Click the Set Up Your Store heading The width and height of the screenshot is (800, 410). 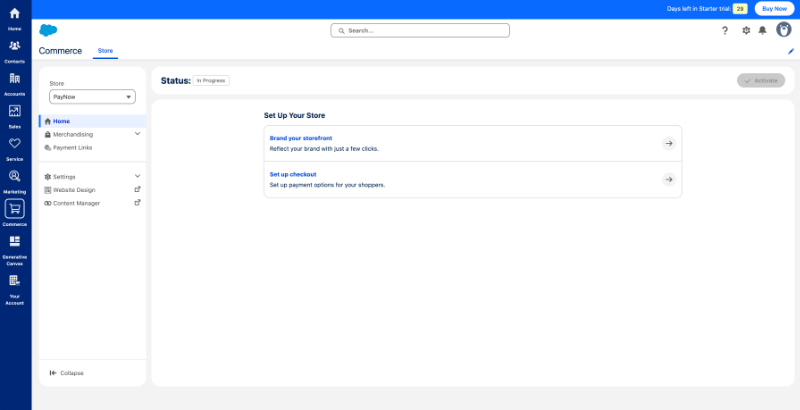[294, 116]
